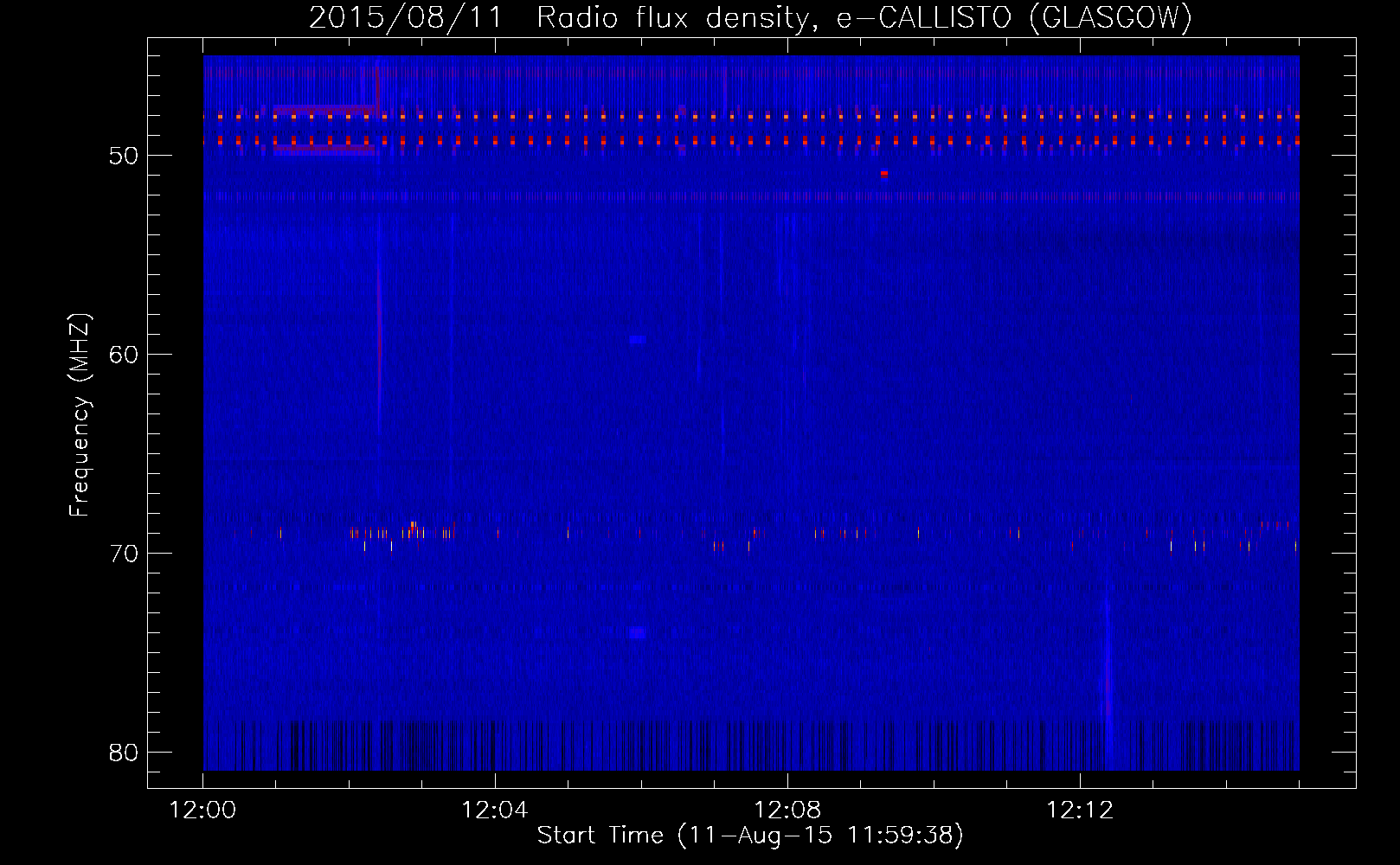Click the 50 frequency tick label

click(125, 156)
